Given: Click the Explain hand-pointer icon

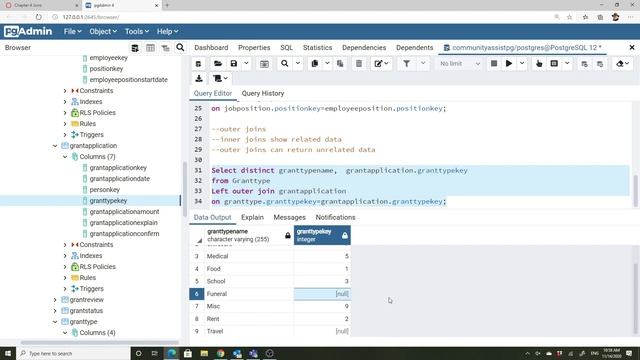Looking at the screenshot, I should [x=539, y=64].
